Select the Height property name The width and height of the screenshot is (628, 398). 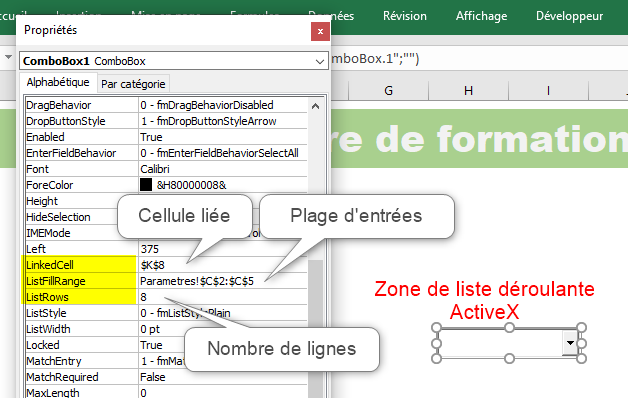coord(42,201)
